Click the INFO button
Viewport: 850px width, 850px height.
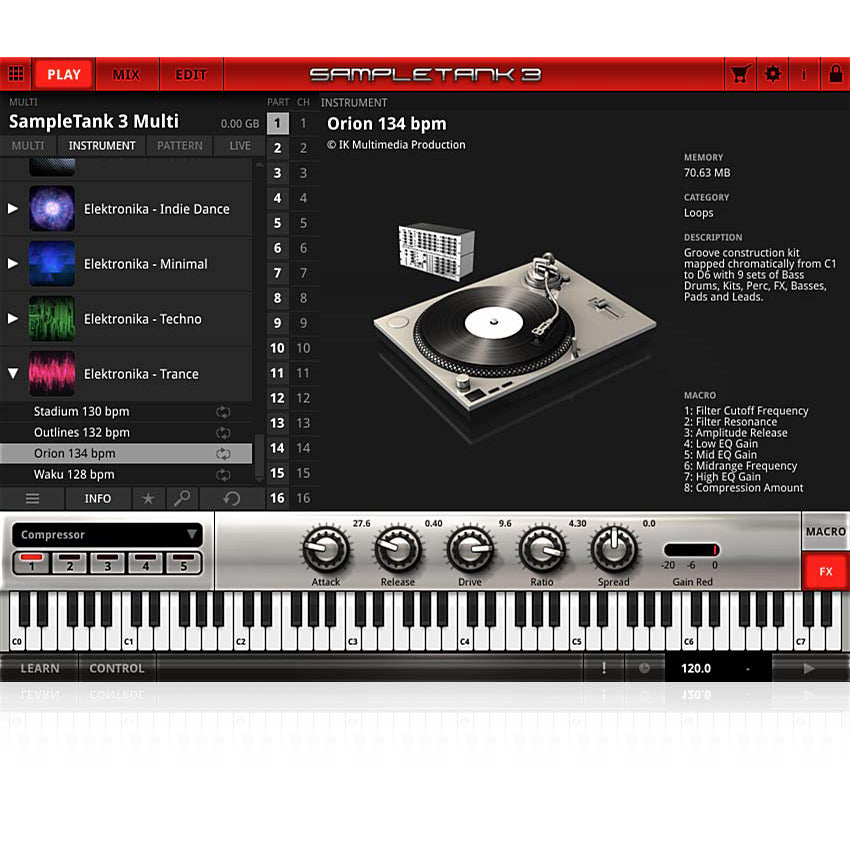point(98,498)
